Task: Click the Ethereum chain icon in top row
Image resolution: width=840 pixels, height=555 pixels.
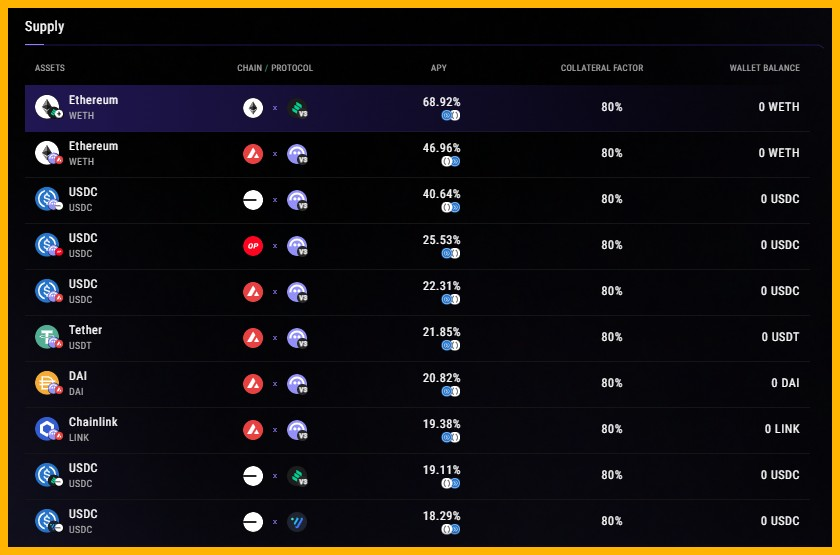Action: pyautogui.click(x=253, y=108)
